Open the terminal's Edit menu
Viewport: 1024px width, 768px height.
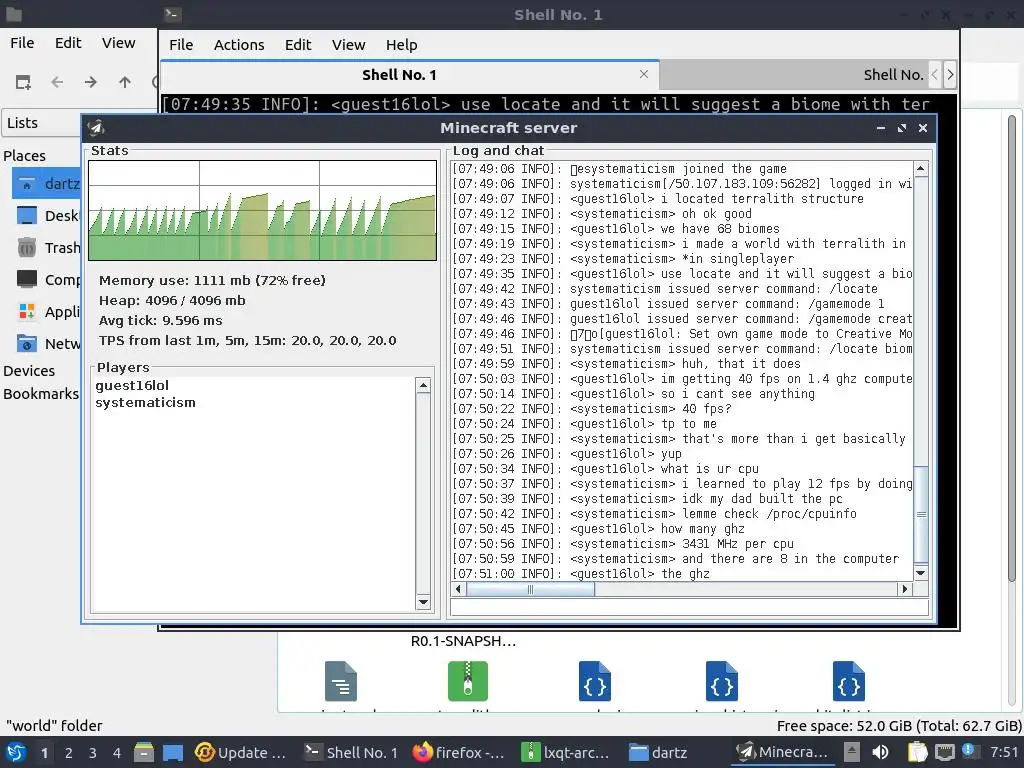point(298,45)
